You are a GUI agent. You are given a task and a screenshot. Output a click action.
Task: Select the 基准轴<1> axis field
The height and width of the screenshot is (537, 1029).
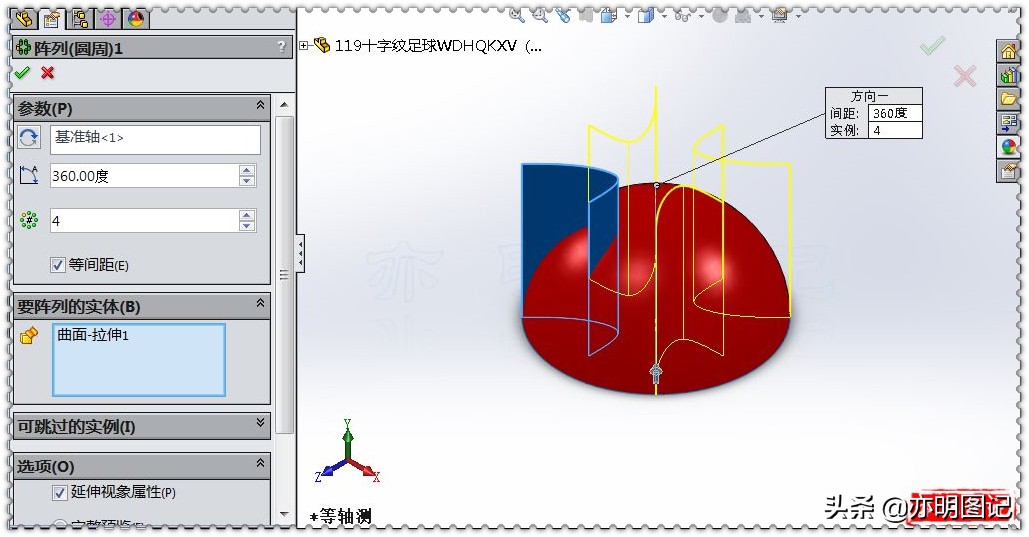tap(156, 139)
